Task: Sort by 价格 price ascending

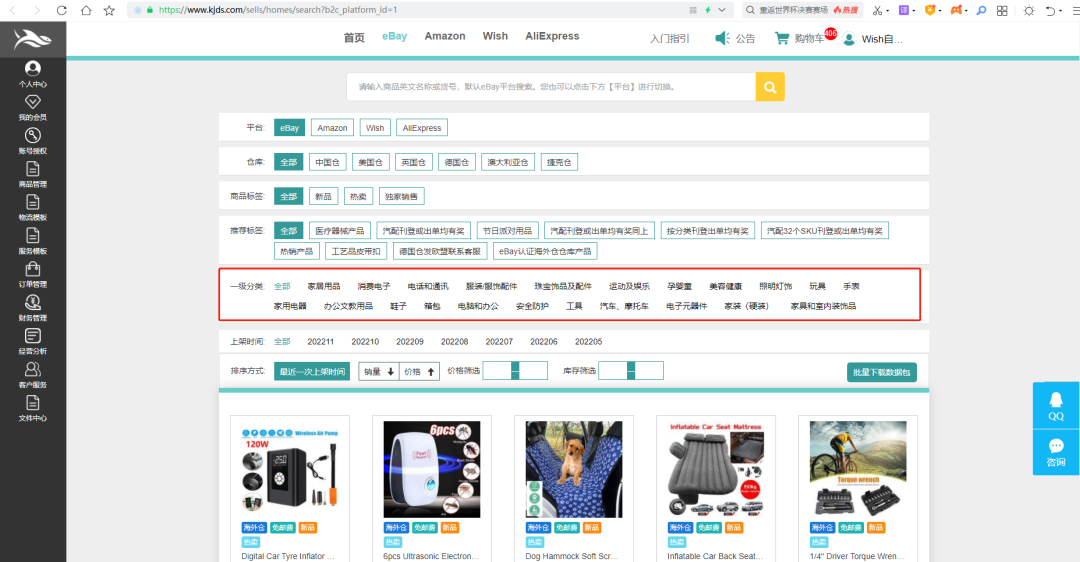Action: (x=419, y=371)
